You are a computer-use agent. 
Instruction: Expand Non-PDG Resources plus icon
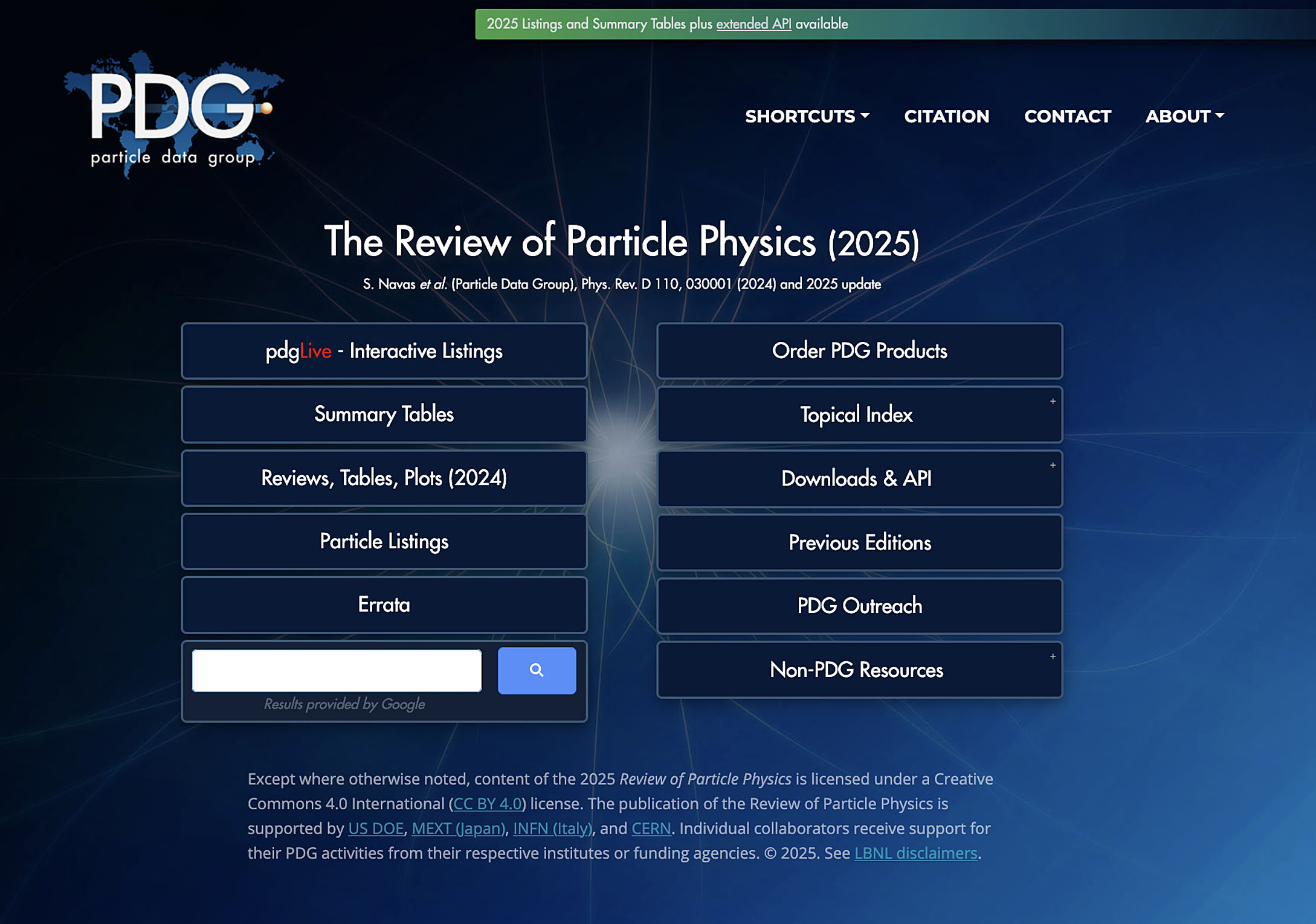click(1053, 656)
